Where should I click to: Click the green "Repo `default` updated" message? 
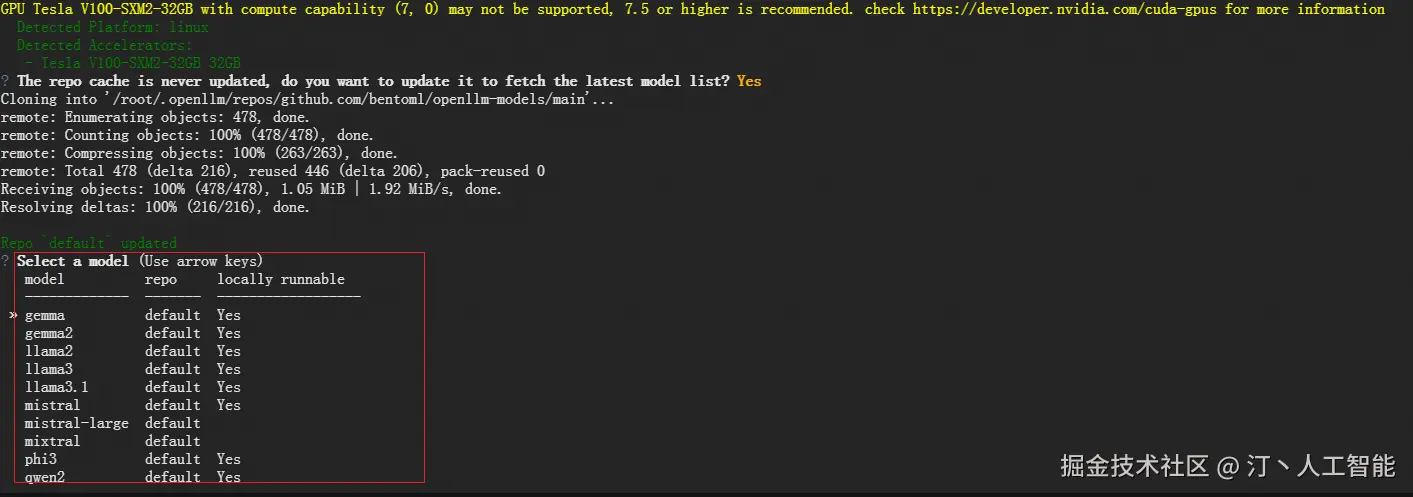pyautogui.click(x=89, y=243)
